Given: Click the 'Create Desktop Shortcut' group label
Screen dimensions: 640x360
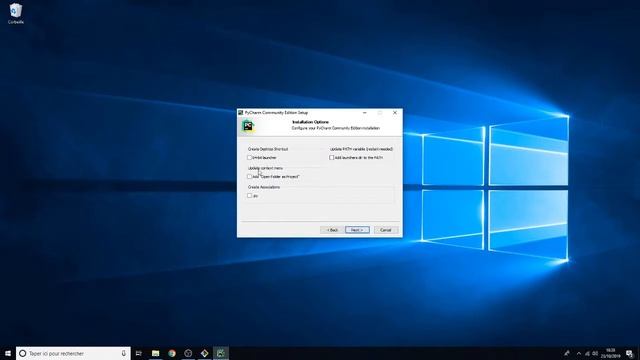Looking at the screenshot, I should (x=268, y=149).
